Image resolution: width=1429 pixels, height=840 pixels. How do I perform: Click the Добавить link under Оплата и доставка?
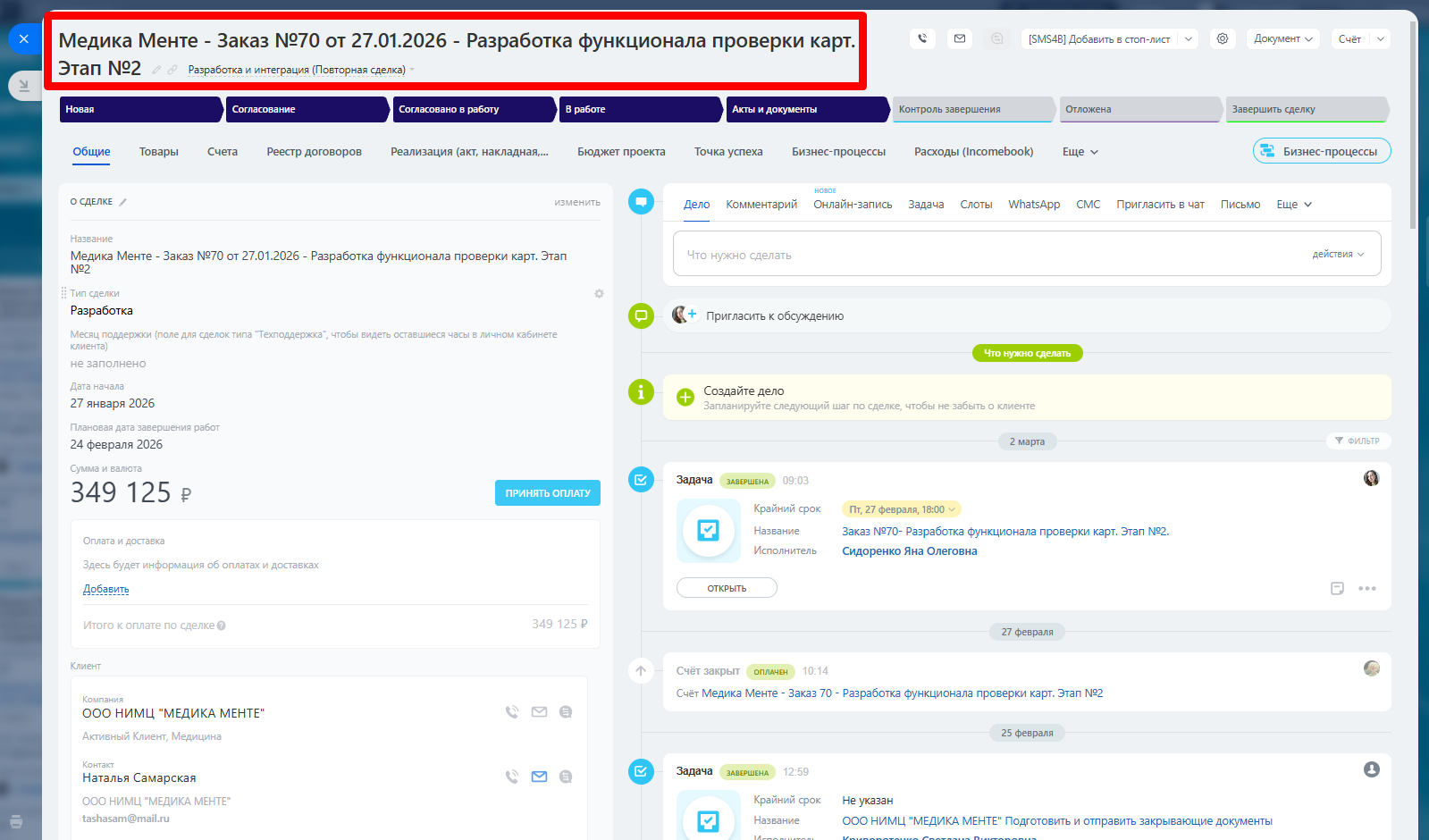[105, 589]
